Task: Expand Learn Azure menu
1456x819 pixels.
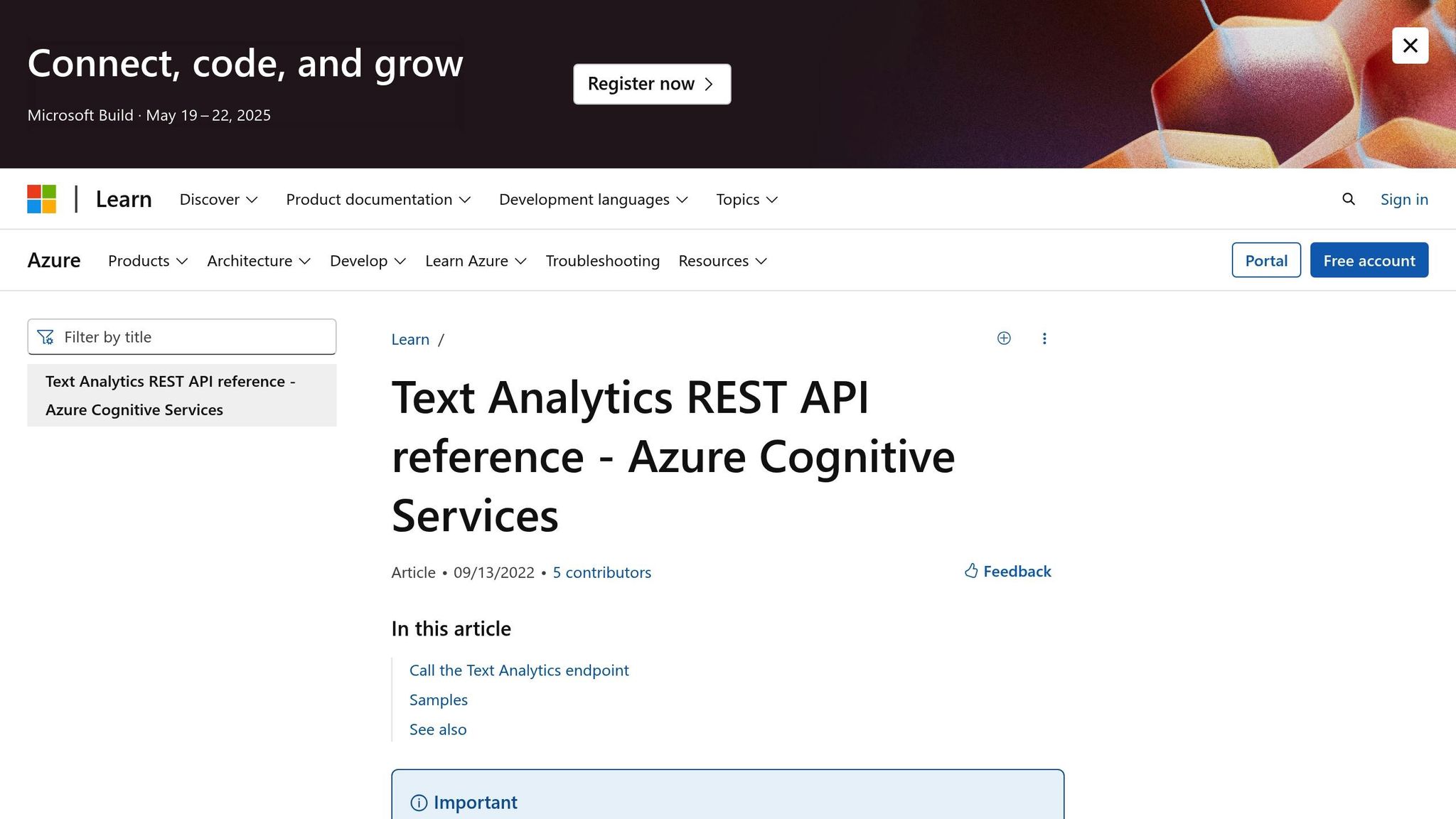Action: (476, 261)
